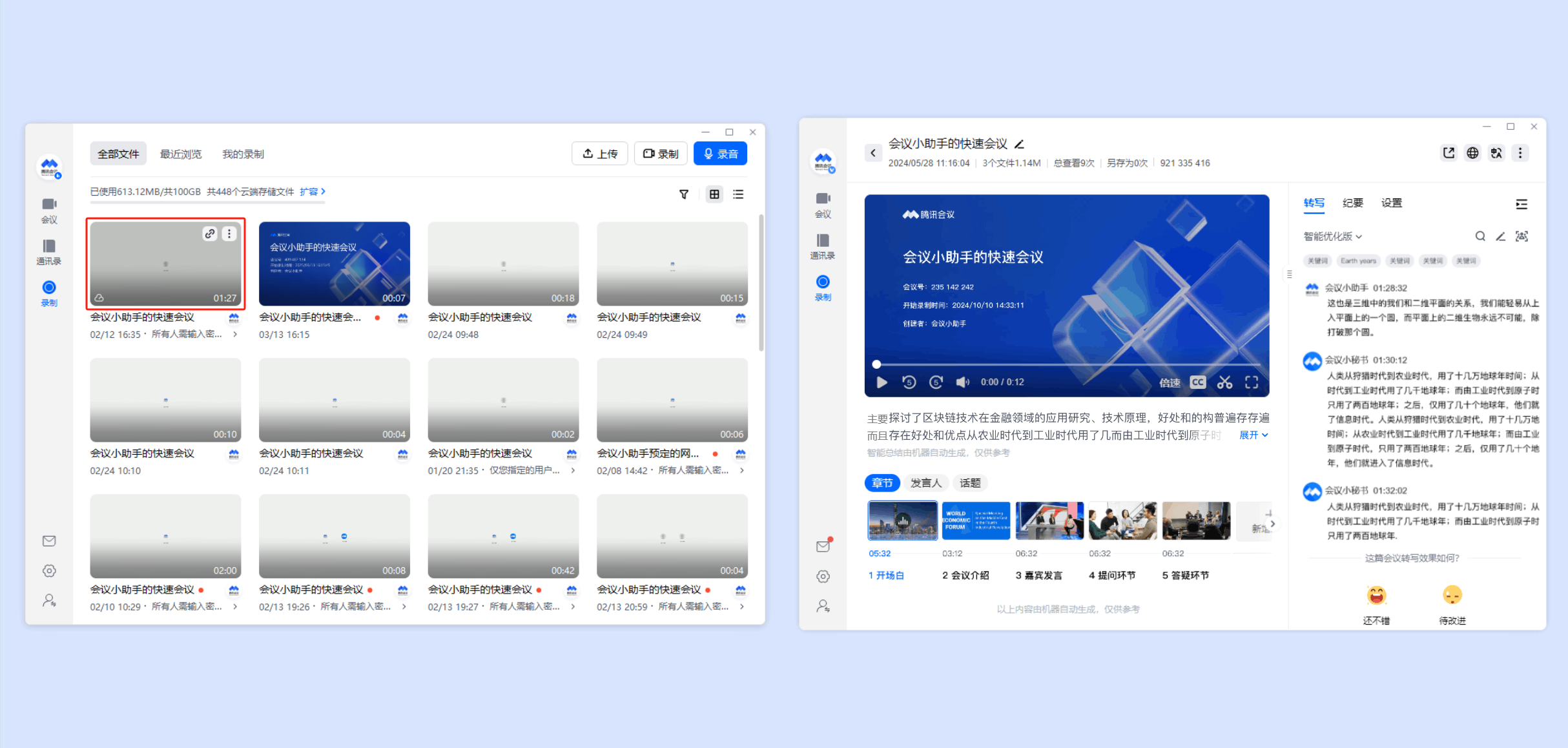1568x748 pixels.
Task: Expand details arrow for 02/10 10:29 recording
Action: 235,607
